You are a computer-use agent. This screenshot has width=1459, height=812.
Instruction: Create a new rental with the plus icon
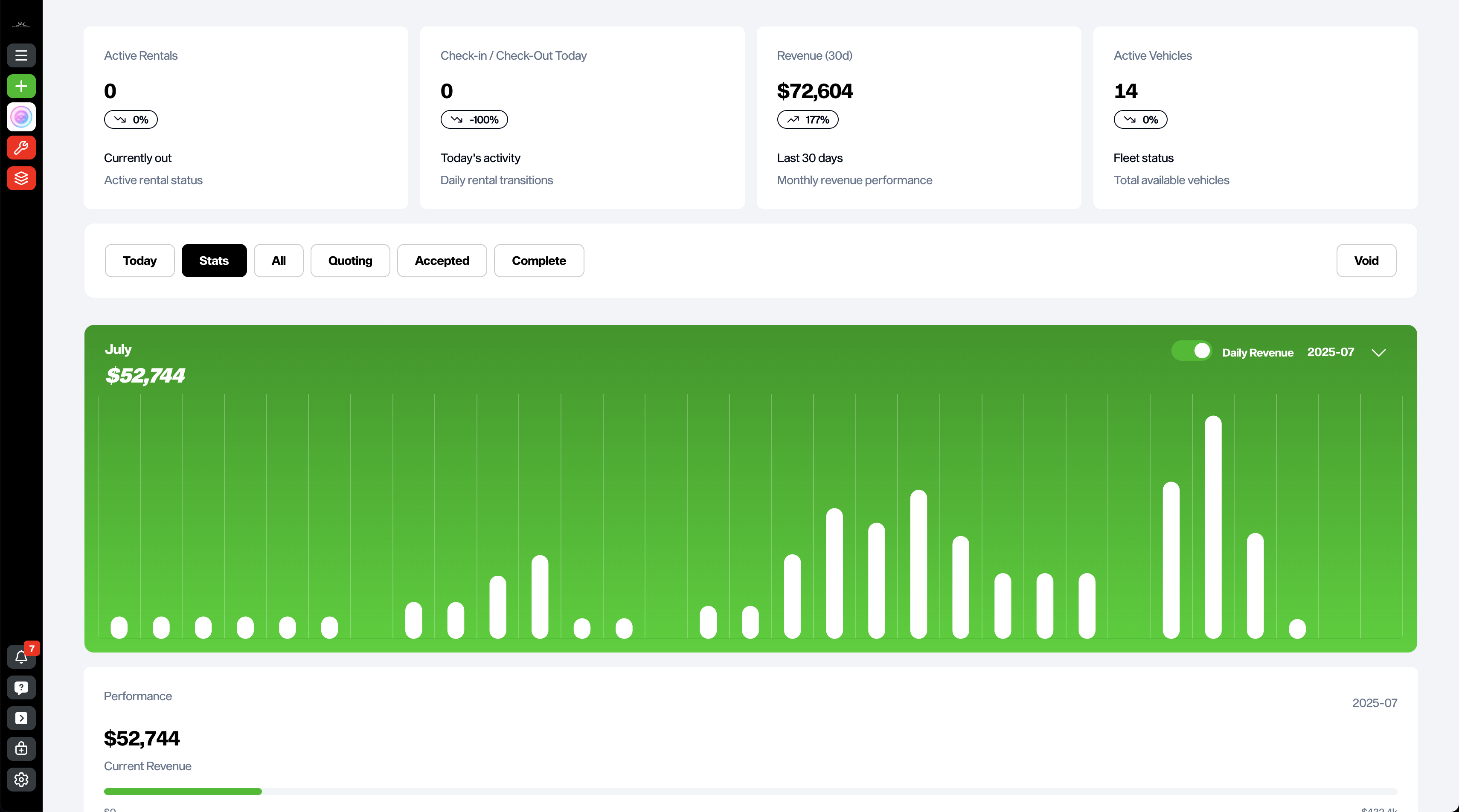coord(21,86)
